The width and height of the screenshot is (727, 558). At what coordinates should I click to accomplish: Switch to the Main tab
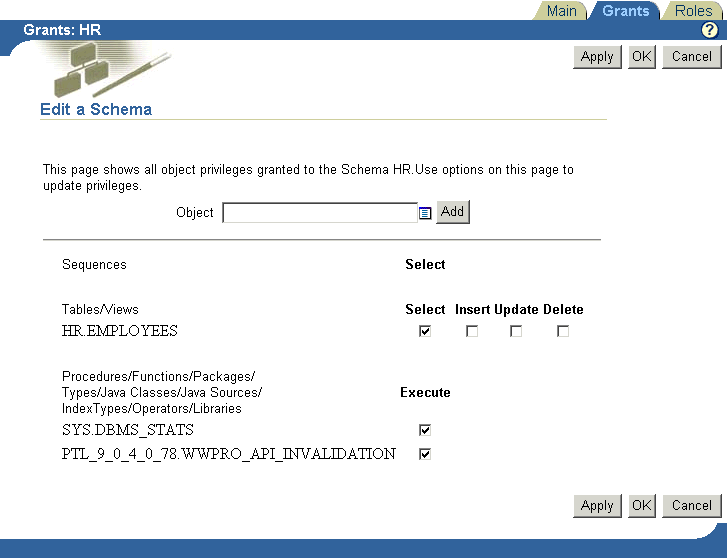pyautogui.click(x=561, y=11)
